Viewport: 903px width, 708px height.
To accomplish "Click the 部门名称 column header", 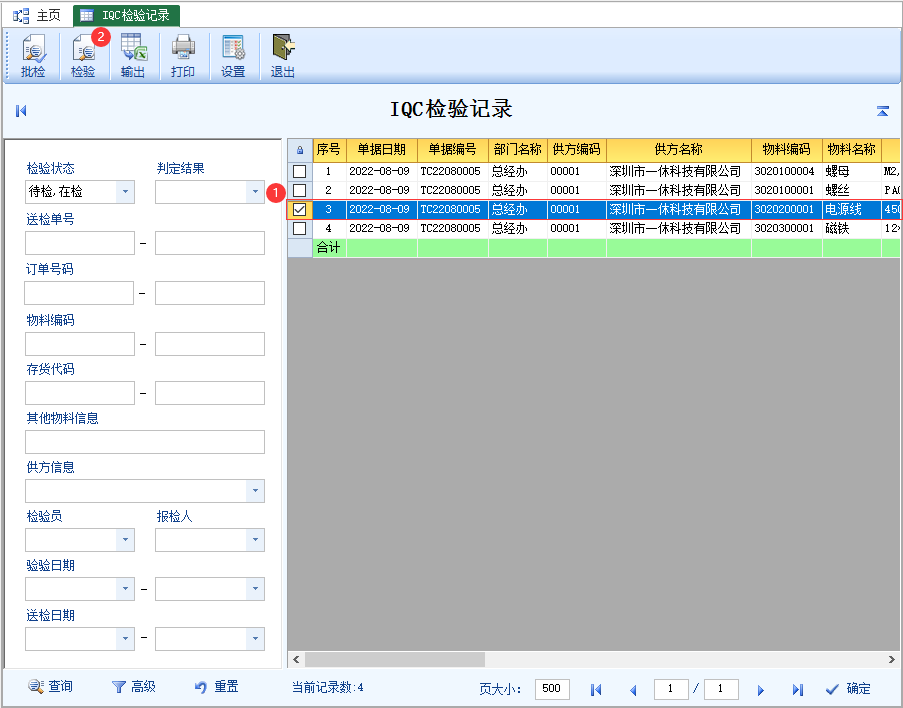I will click(x=518, y=150).
